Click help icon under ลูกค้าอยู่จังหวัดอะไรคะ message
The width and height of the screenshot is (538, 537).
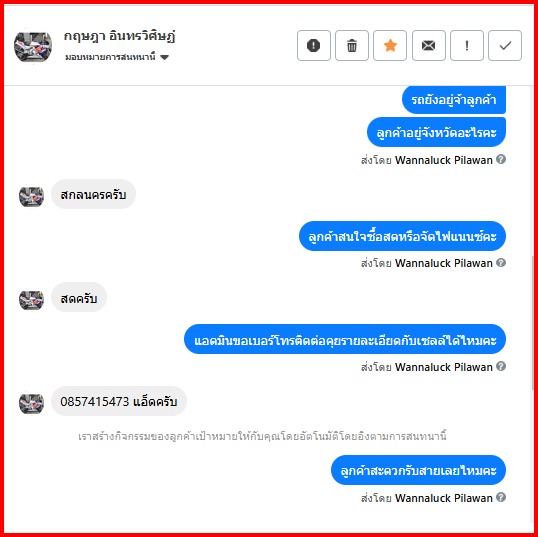pyautogui.click(x=501, y=159)
